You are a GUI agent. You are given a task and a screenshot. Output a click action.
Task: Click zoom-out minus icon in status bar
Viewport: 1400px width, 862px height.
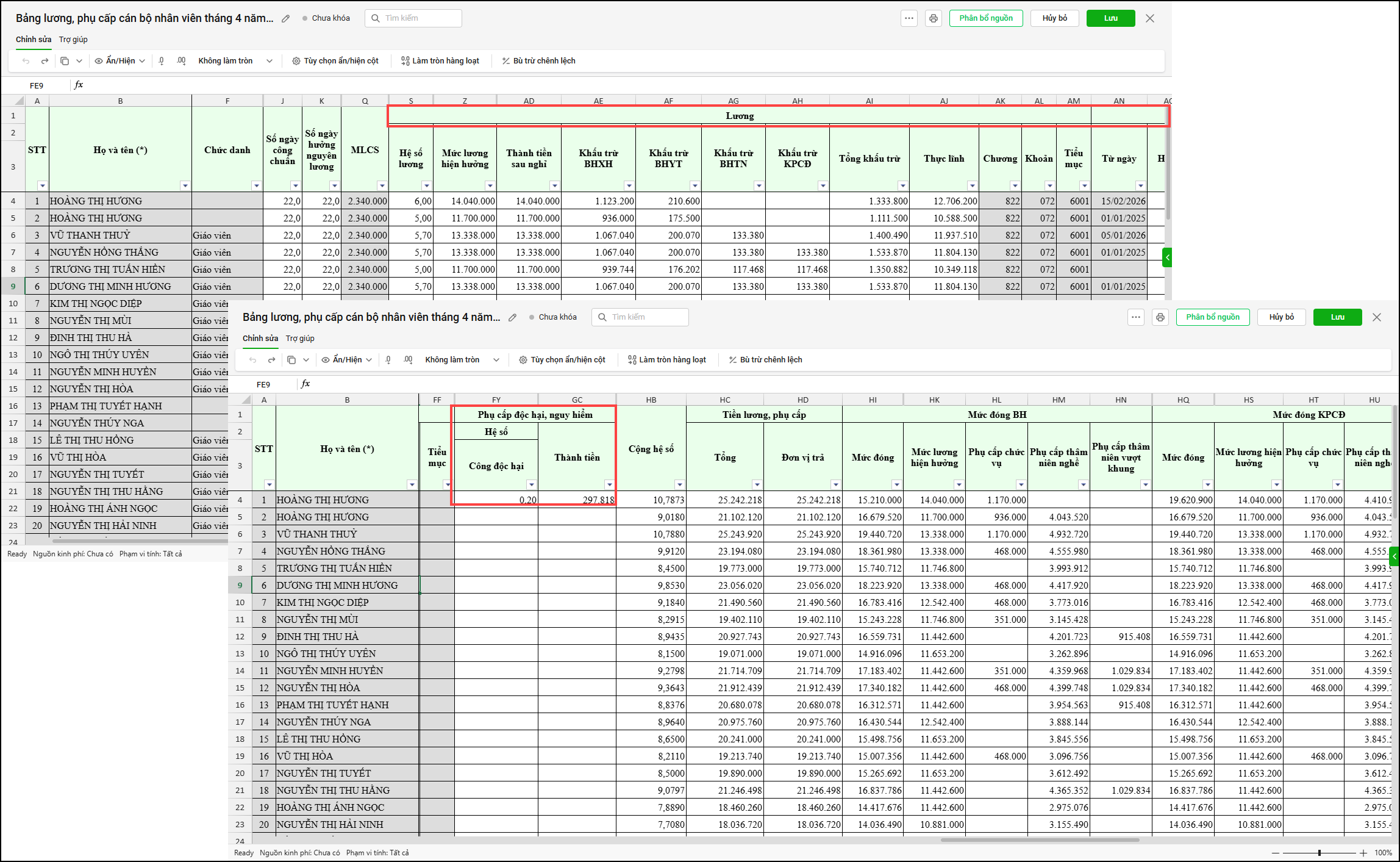(1276, 853)
